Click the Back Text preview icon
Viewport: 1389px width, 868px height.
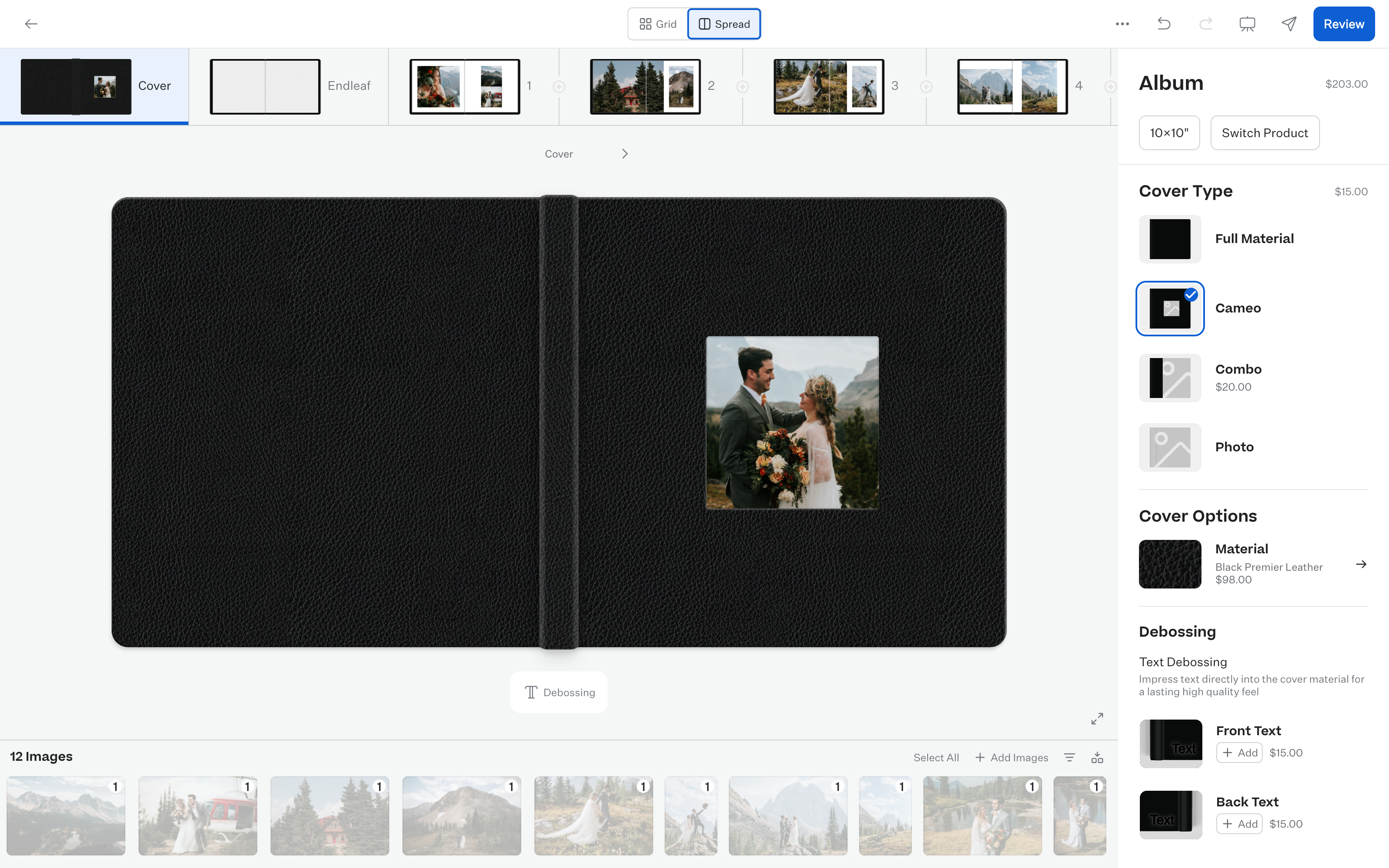coord(1170,815)
